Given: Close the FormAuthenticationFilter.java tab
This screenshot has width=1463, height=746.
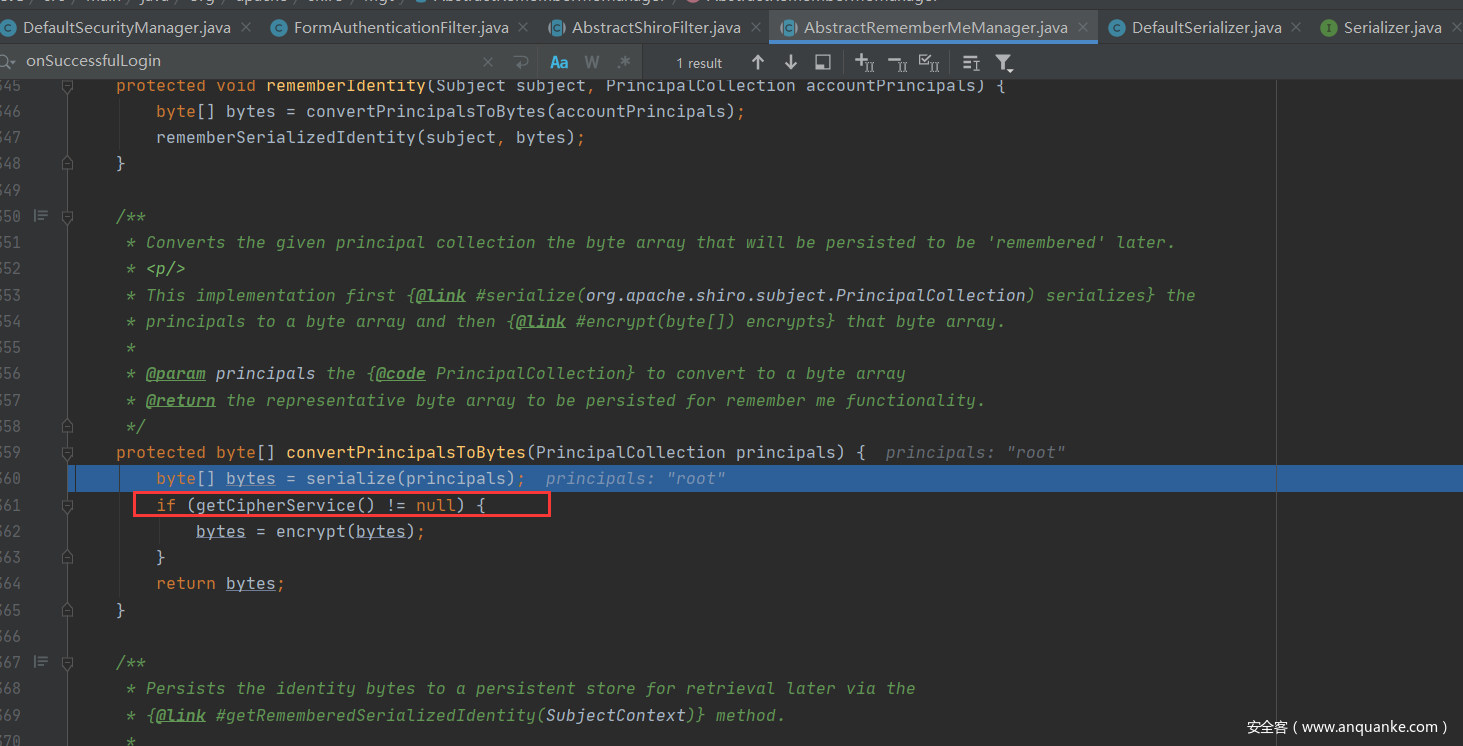Looking at the screenshot, I should 523,28.
